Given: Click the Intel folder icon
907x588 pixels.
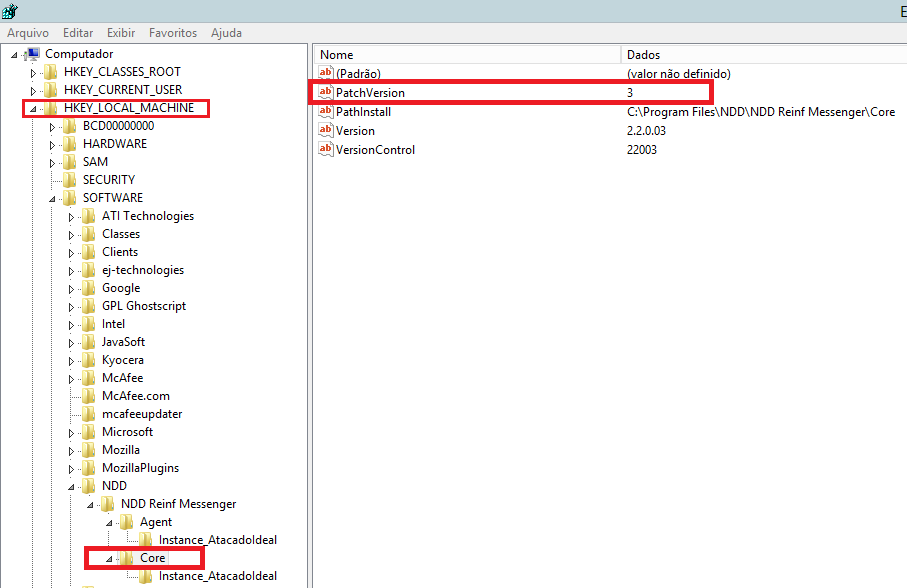Looking at the screenshot, I should pos(89,324).
